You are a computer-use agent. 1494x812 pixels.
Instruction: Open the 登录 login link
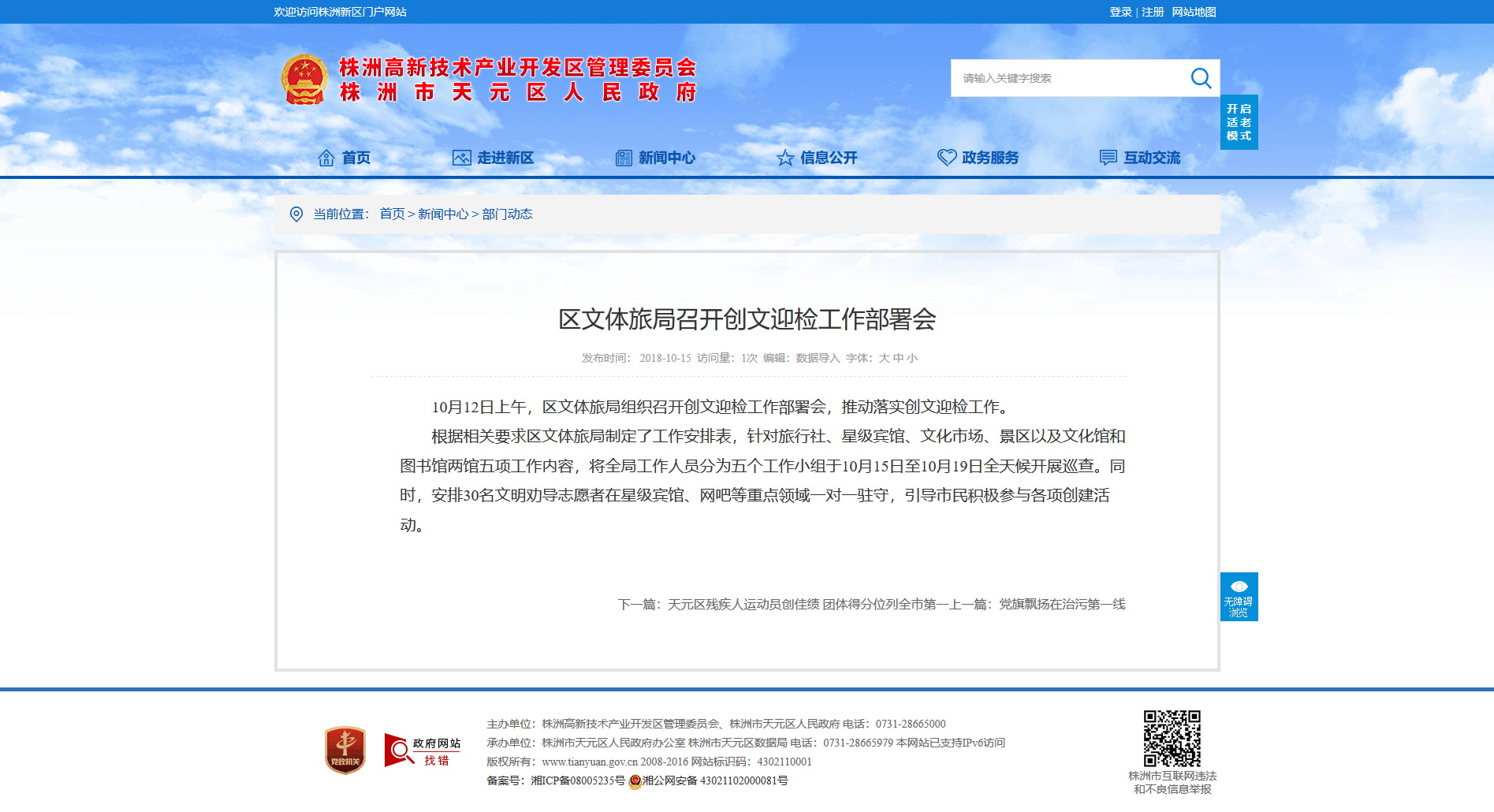1120,12
